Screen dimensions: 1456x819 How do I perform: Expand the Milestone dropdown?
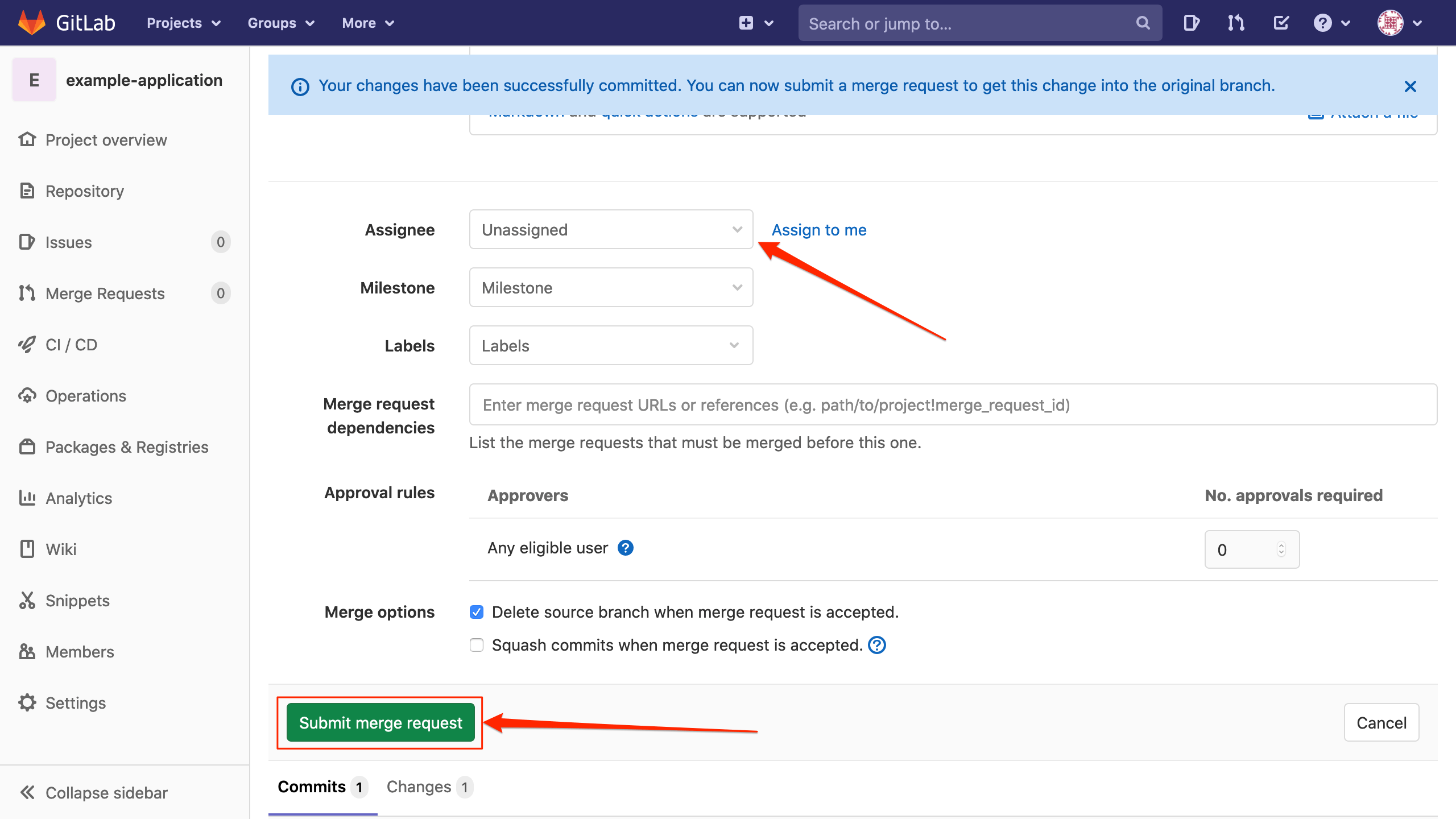[x=610, y=287]
